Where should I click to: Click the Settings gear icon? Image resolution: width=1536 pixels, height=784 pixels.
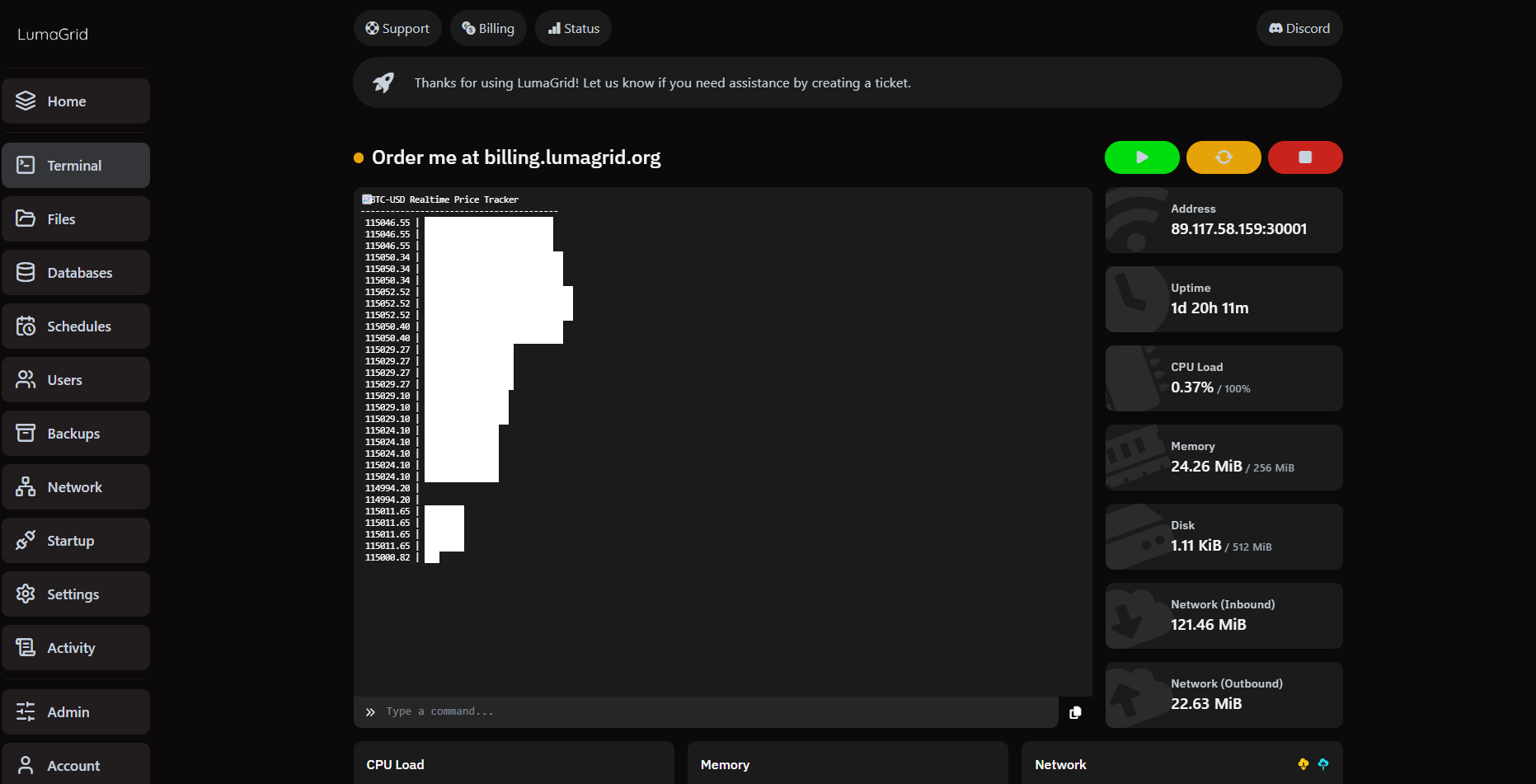[26, 594]
